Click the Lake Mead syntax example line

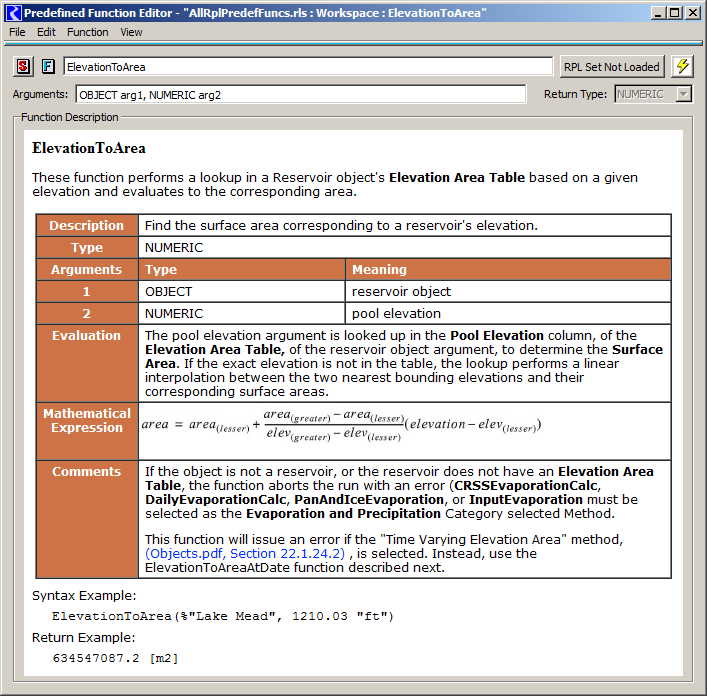click(223, 616)
